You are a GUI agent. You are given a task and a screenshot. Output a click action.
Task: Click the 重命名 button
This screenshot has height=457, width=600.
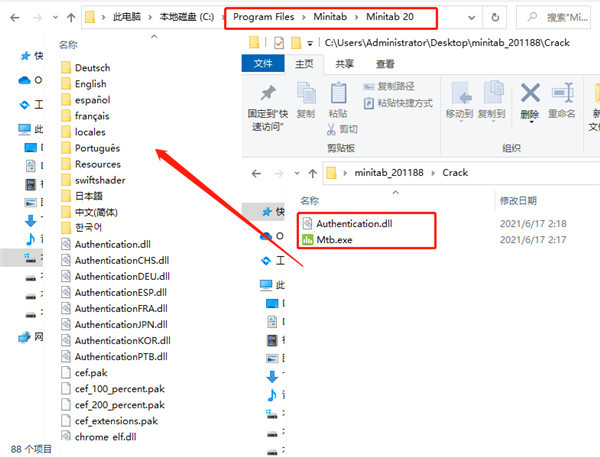(x=562, y=100)
